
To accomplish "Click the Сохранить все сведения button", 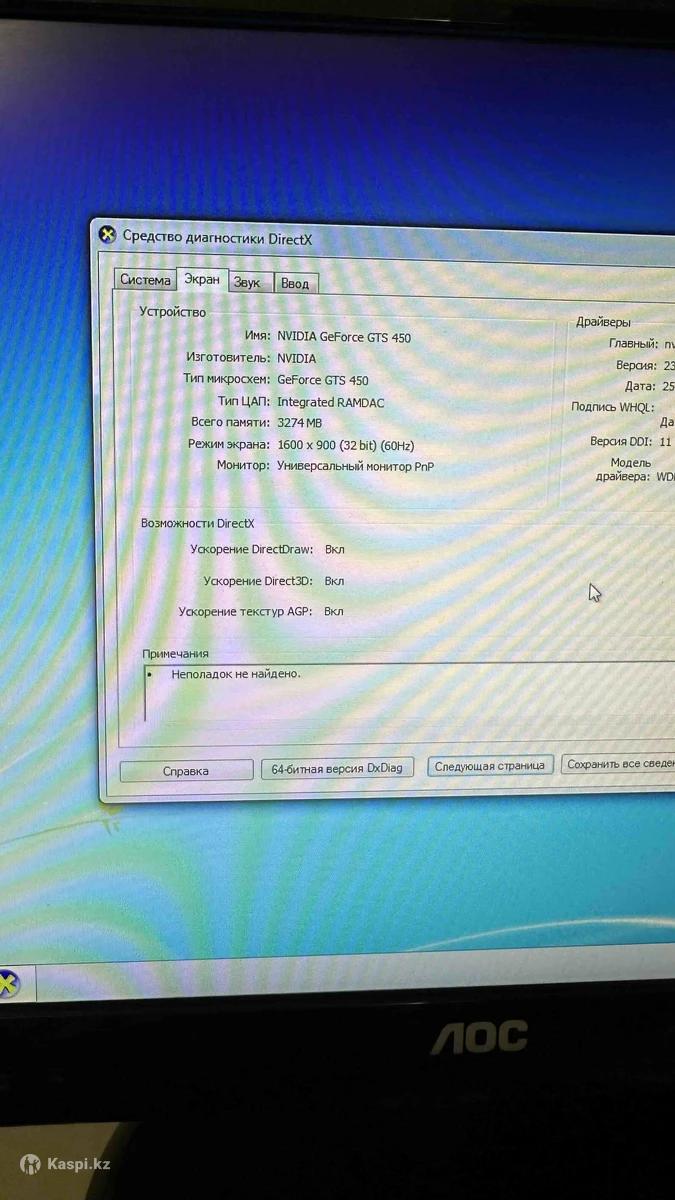I will tap(620, 764).
